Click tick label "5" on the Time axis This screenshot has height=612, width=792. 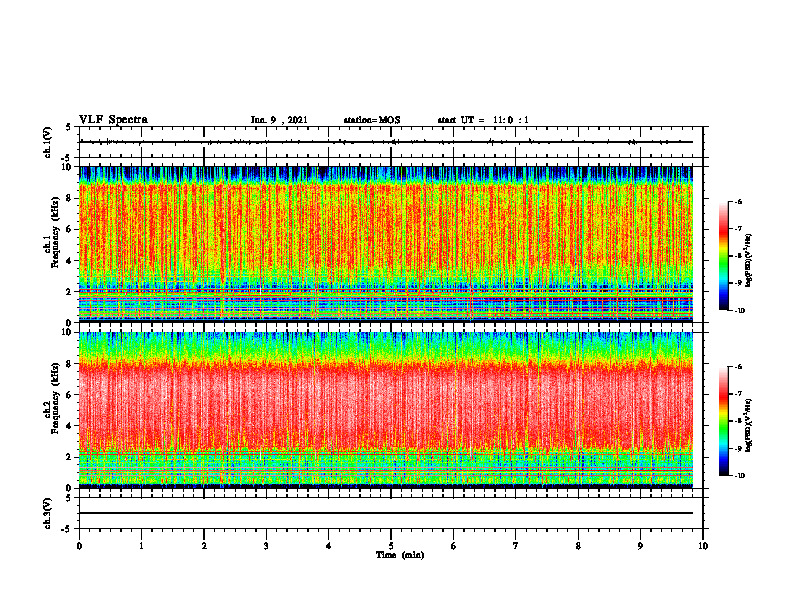pos(391,546)
